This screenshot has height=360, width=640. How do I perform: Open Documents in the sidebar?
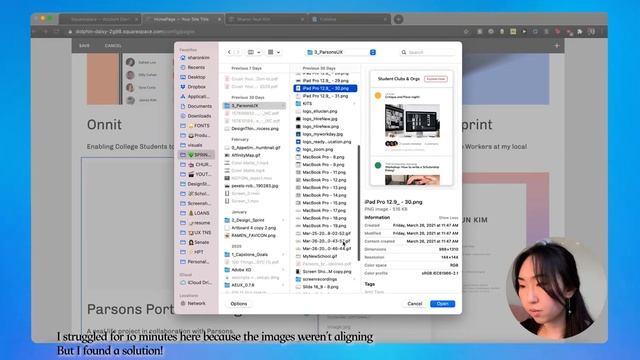pyautogui.click(x=197, y=106)
